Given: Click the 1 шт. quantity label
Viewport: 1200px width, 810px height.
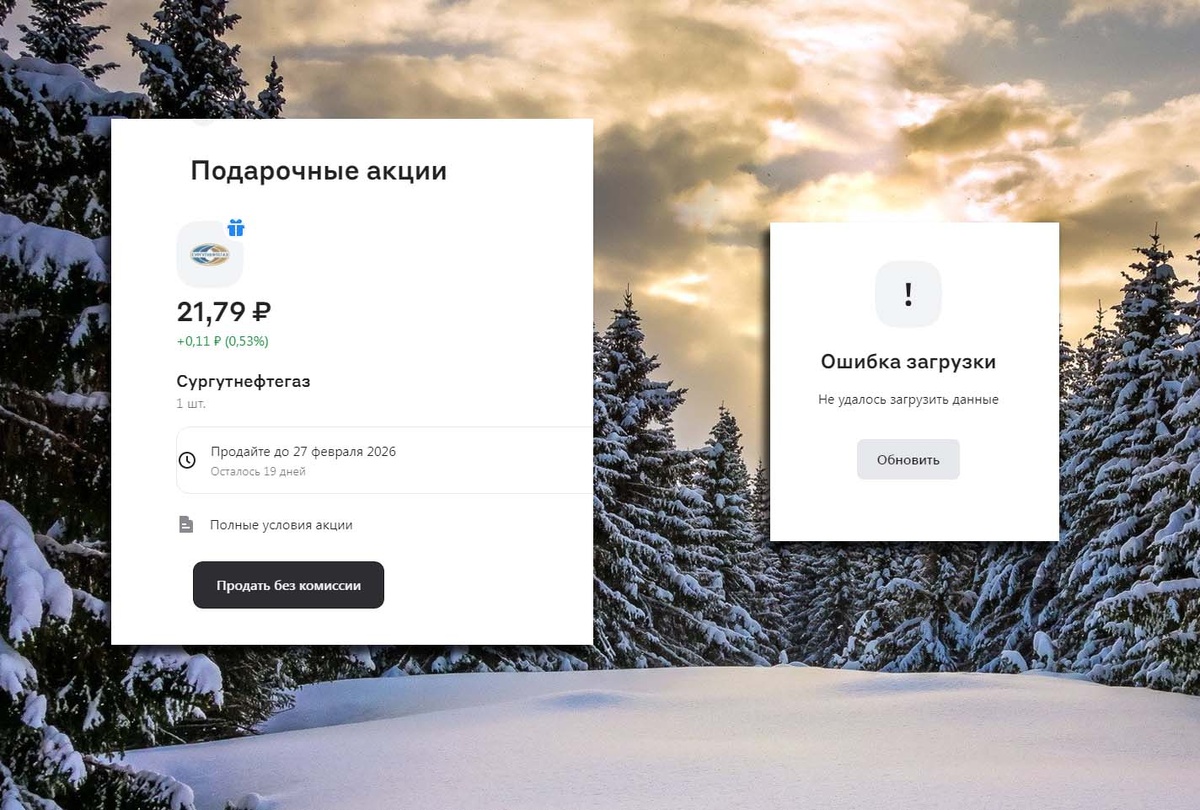Looking at the screenshot, I should tap(191, 404).
